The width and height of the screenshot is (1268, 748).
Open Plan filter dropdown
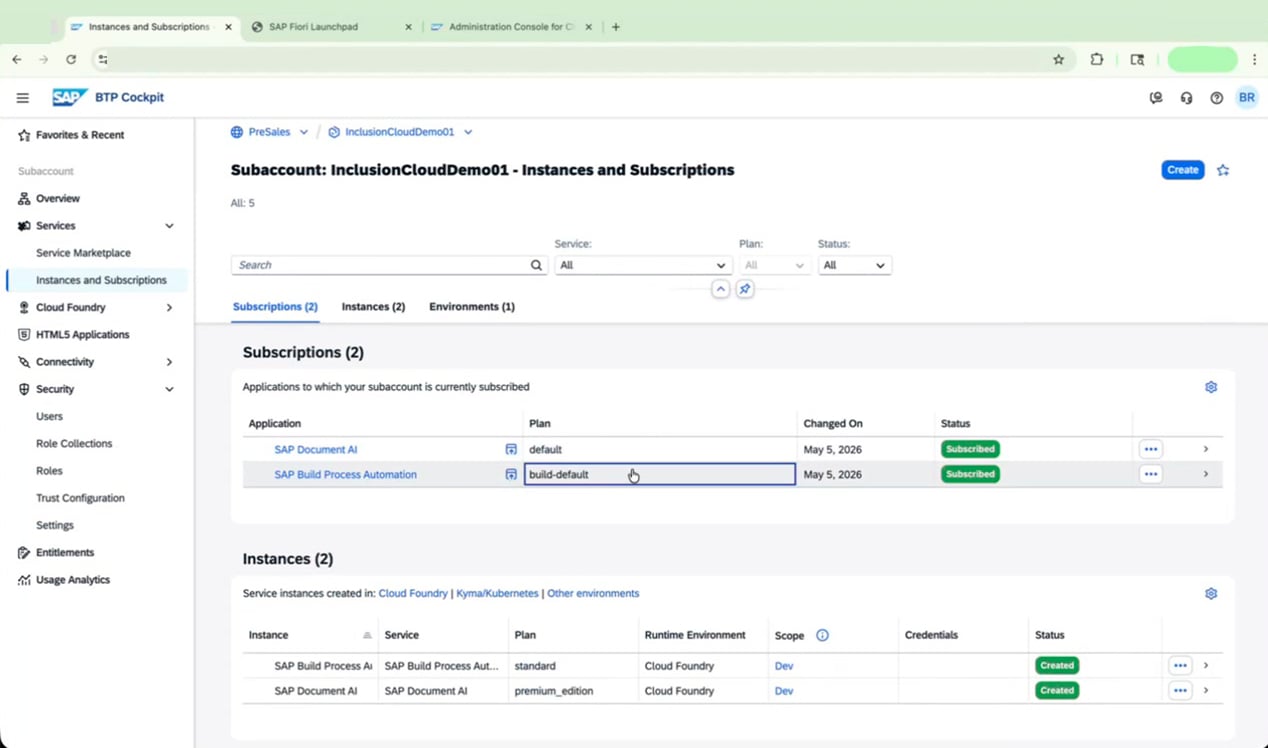(x=774, y=265)
